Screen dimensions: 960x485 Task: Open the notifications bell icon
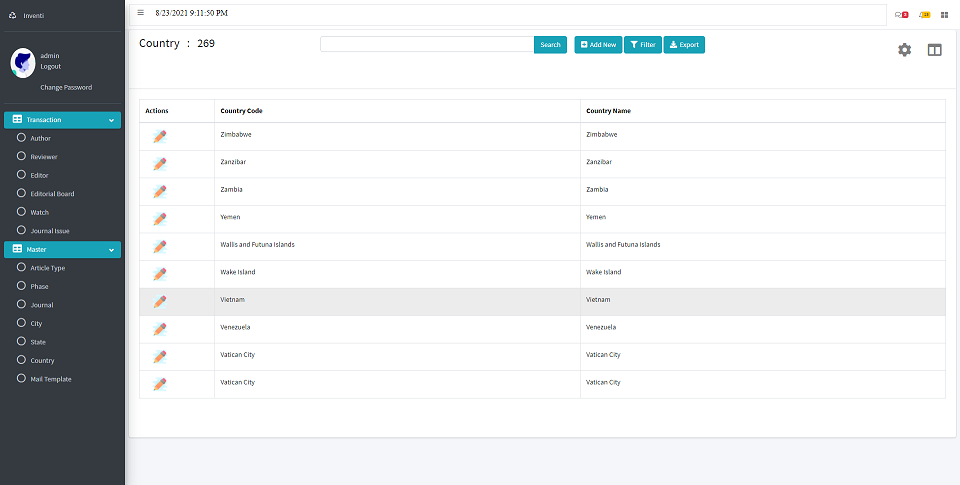click(x=925, y=14)
